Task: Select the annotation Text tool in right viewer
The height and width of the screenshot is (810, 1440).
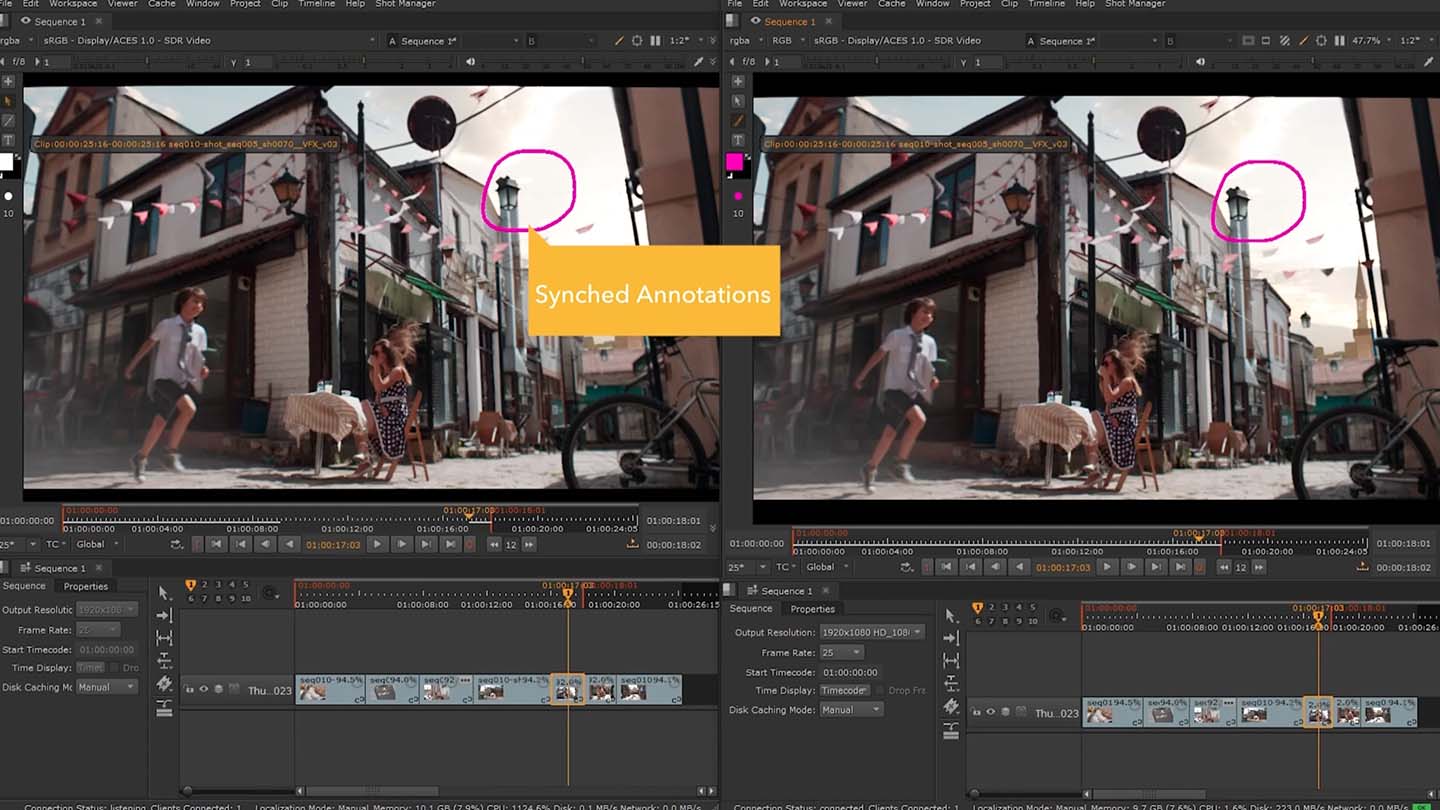Action: 738,140
